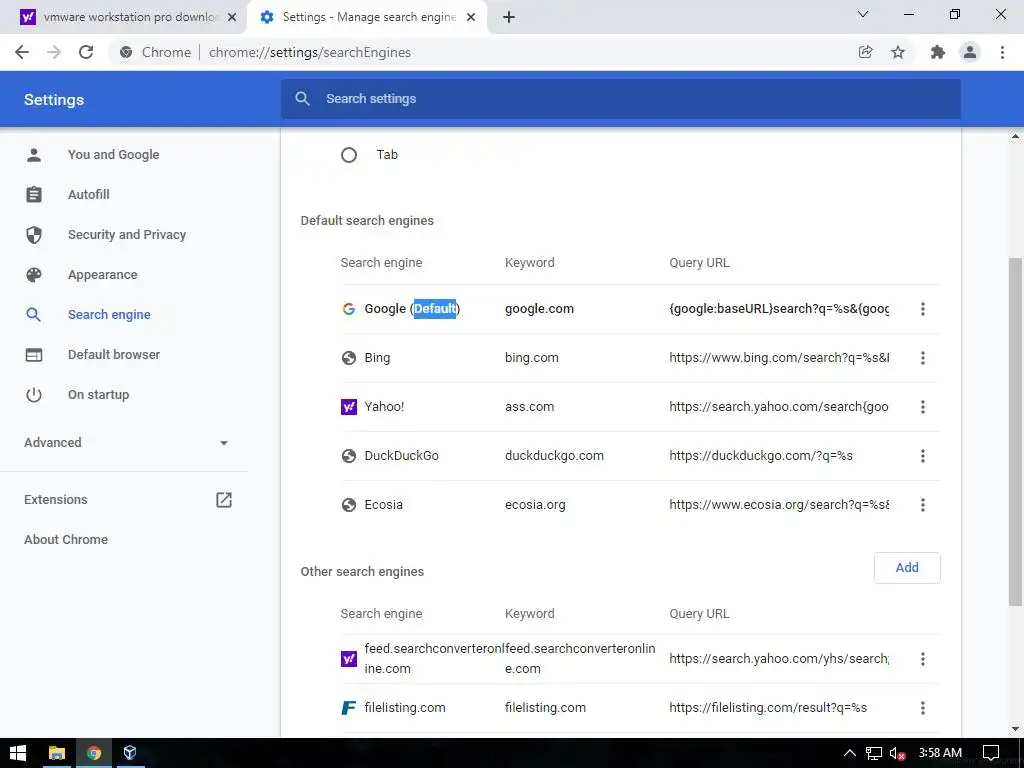Open the Chrome profile avatar
This screenshot has width=1024, height=768.
click(970, 52)
